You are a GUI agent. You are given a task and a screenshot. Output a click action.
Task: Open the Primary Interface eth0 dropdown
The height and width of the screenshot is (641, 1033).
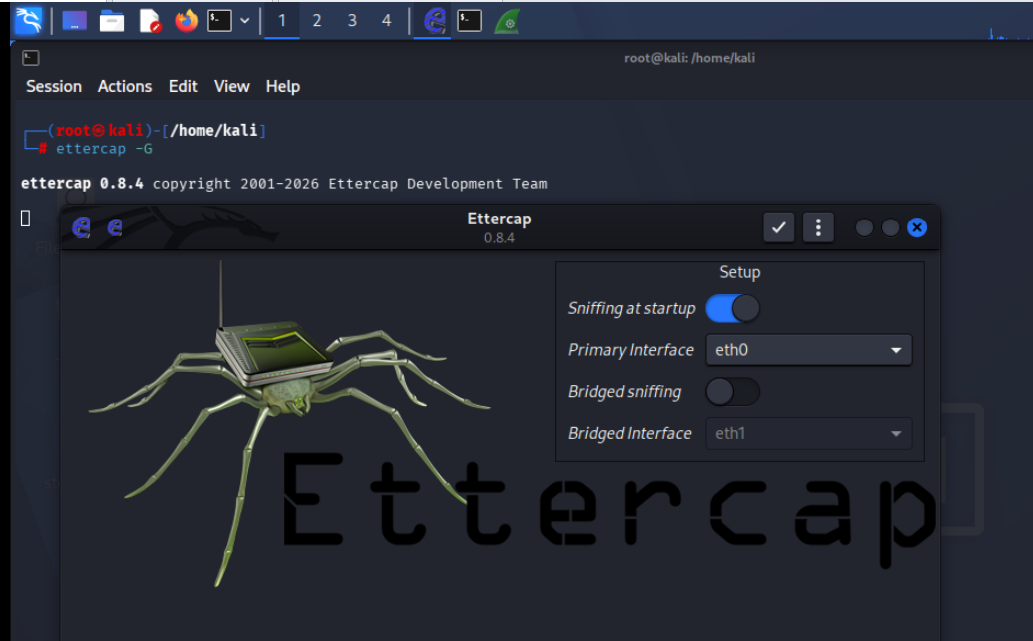point(809,350)
